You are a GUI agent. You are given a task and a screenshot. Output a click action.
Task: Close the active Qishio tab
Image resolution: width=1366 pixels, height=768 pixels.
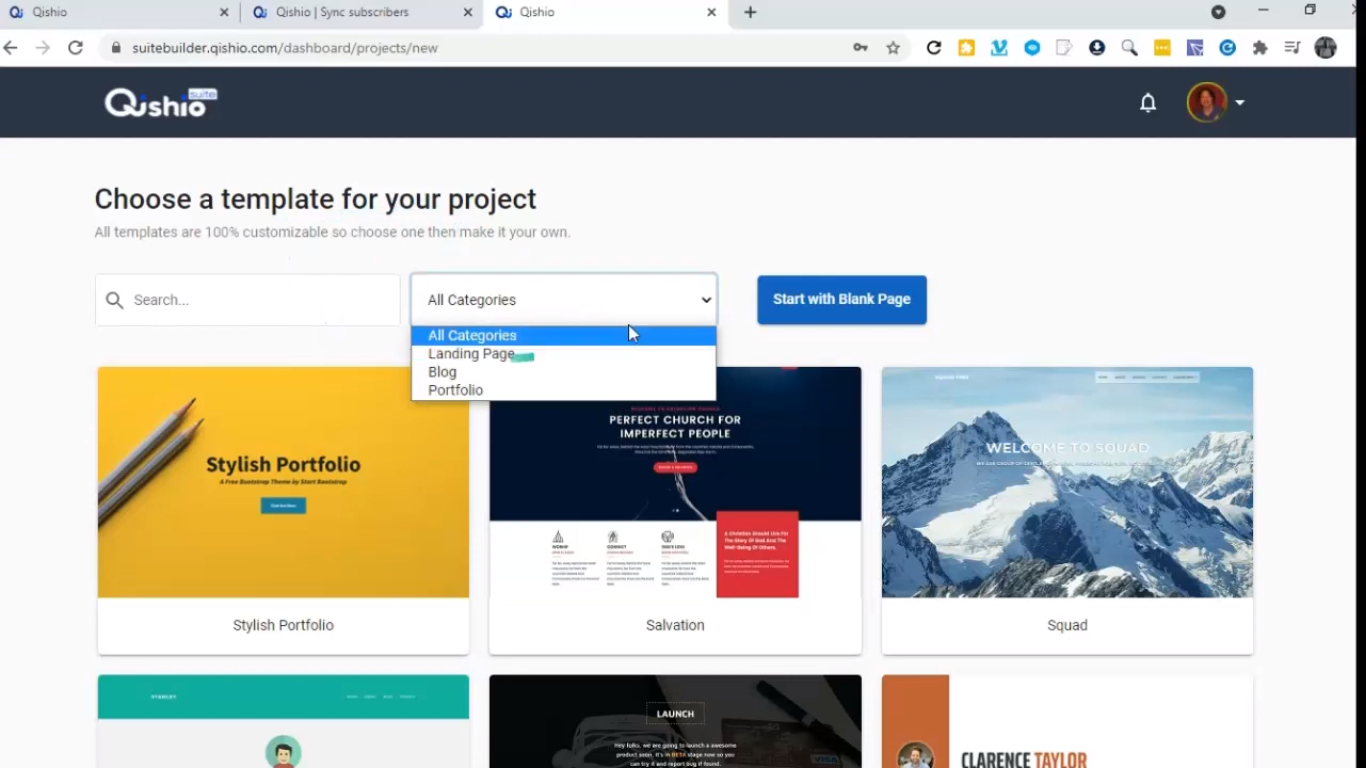point(711,13)
